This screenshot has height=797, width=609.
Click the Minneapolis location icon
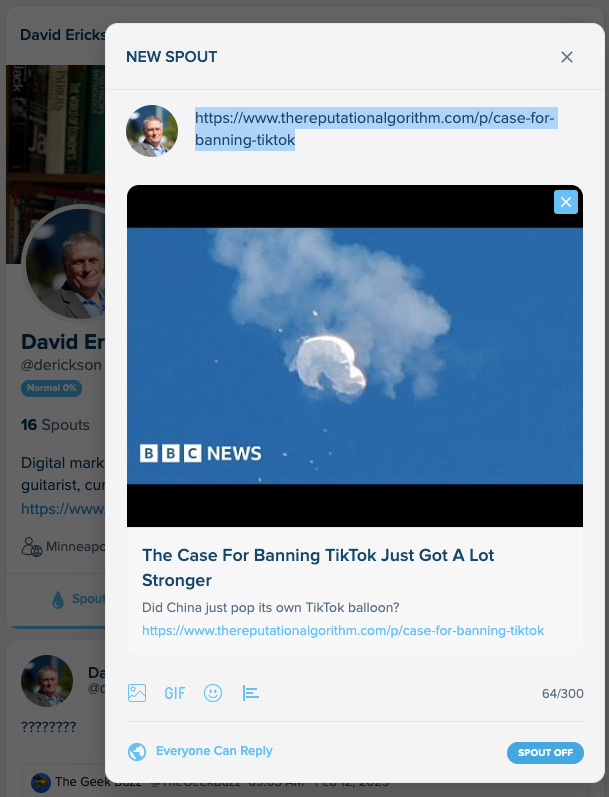(32, 547)
